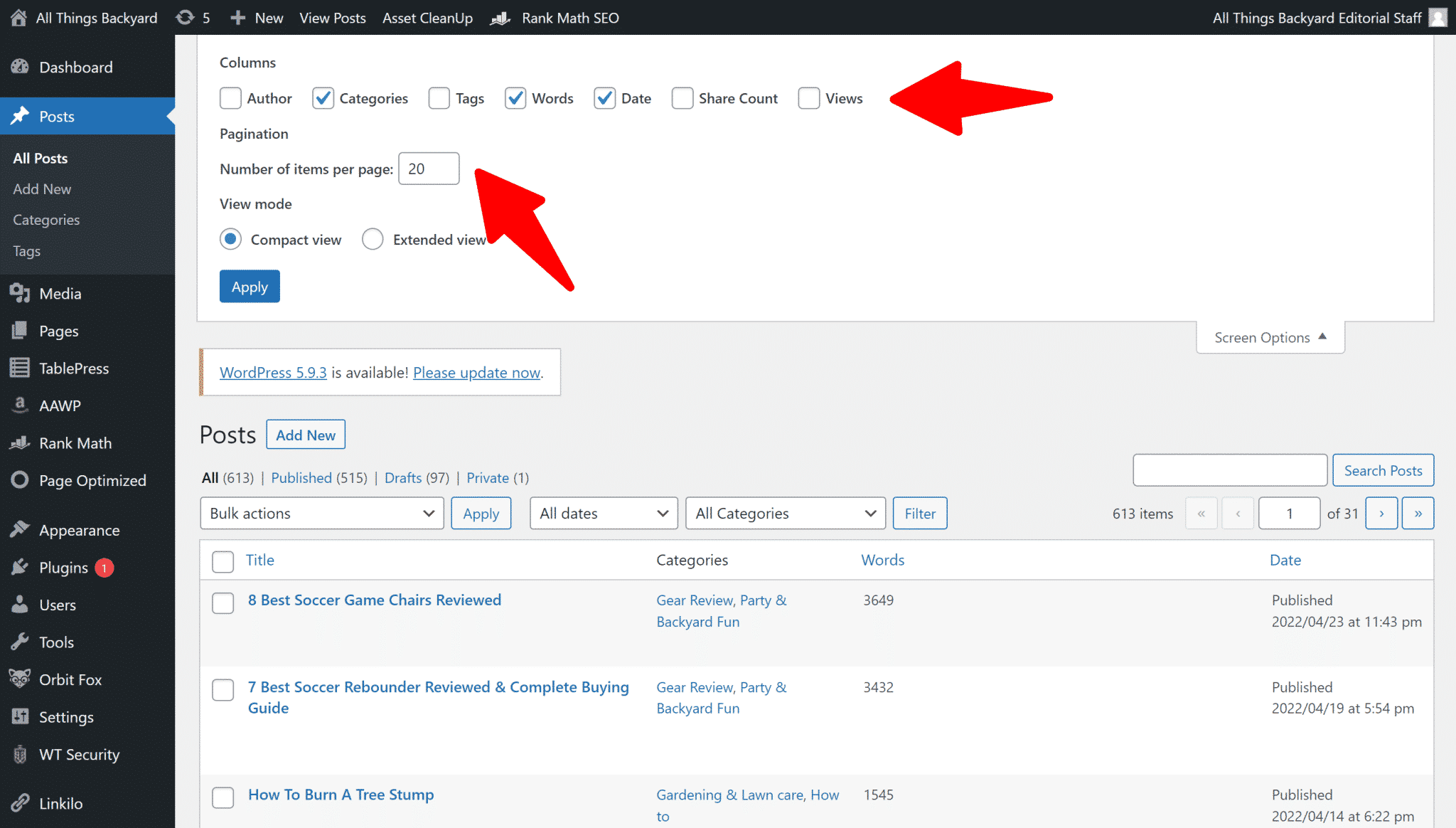Uncheck the Words column checkbox
The width and height of the screenshot is (1456, 828).
[515, 98]
